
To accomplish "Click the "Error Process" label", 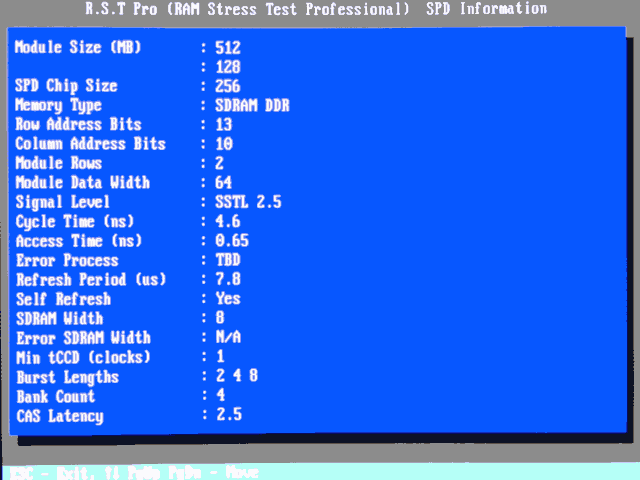I will point(67,260).
